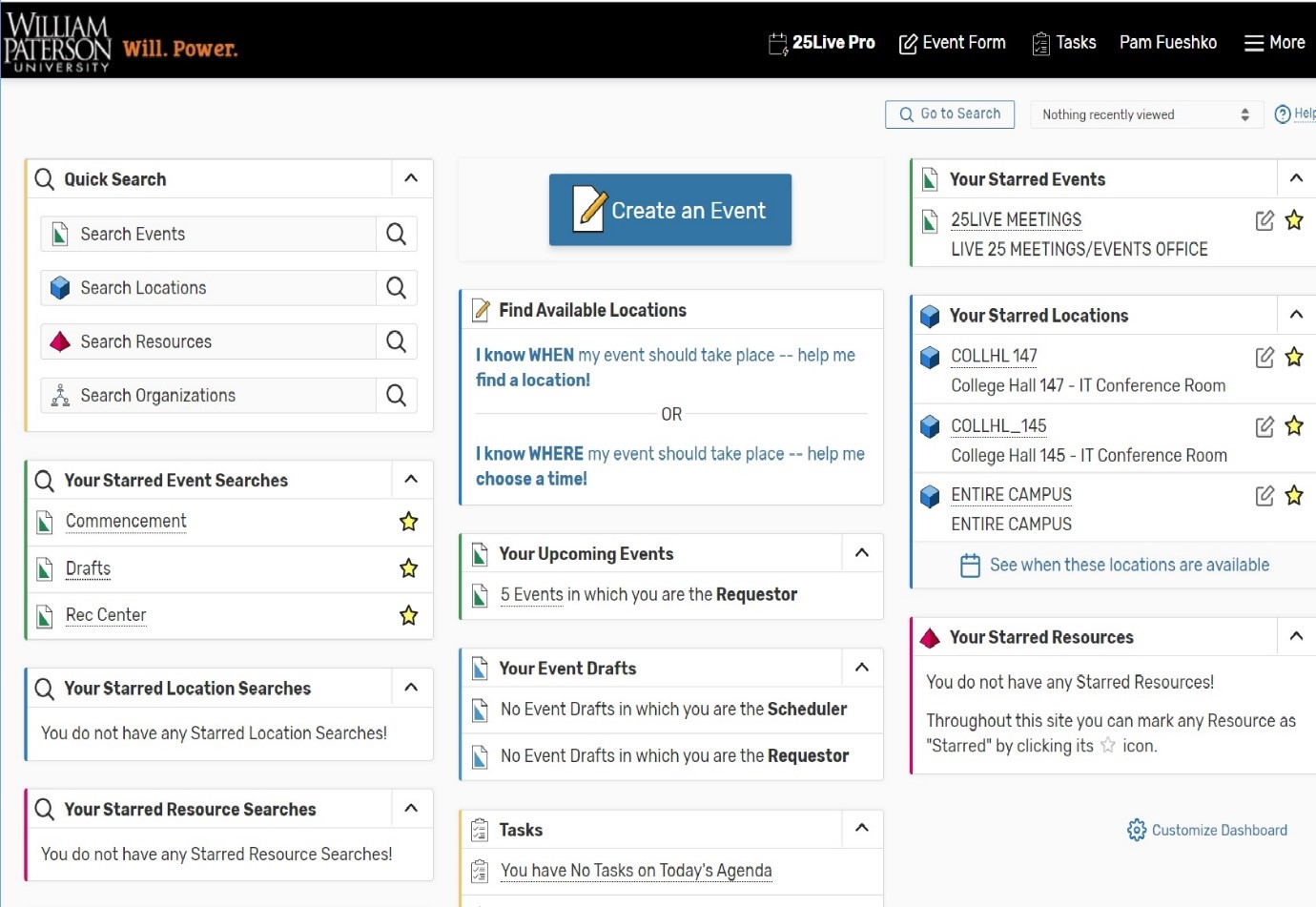The height and width of the screenshot is (907, 1316).
Task: Collapse Your Event Drafts panel
Action: click(862, 668)
